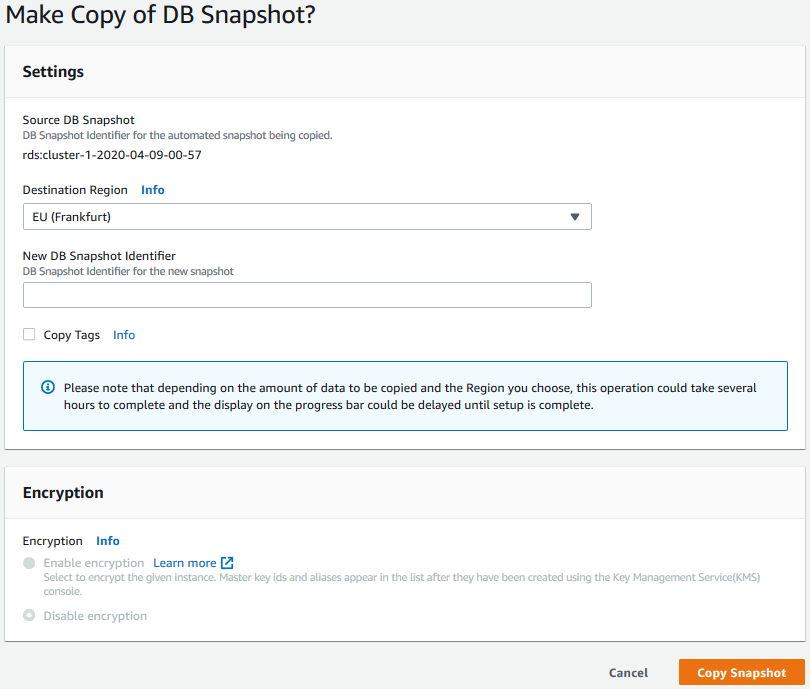
Task: Click the orange Copy Snapshot button
Action: 741,673
